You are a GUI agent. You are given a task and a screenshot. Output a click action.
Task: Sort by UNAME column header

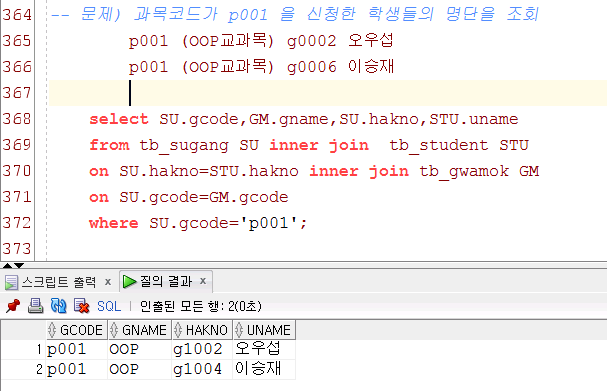click(x=264, y=330)
